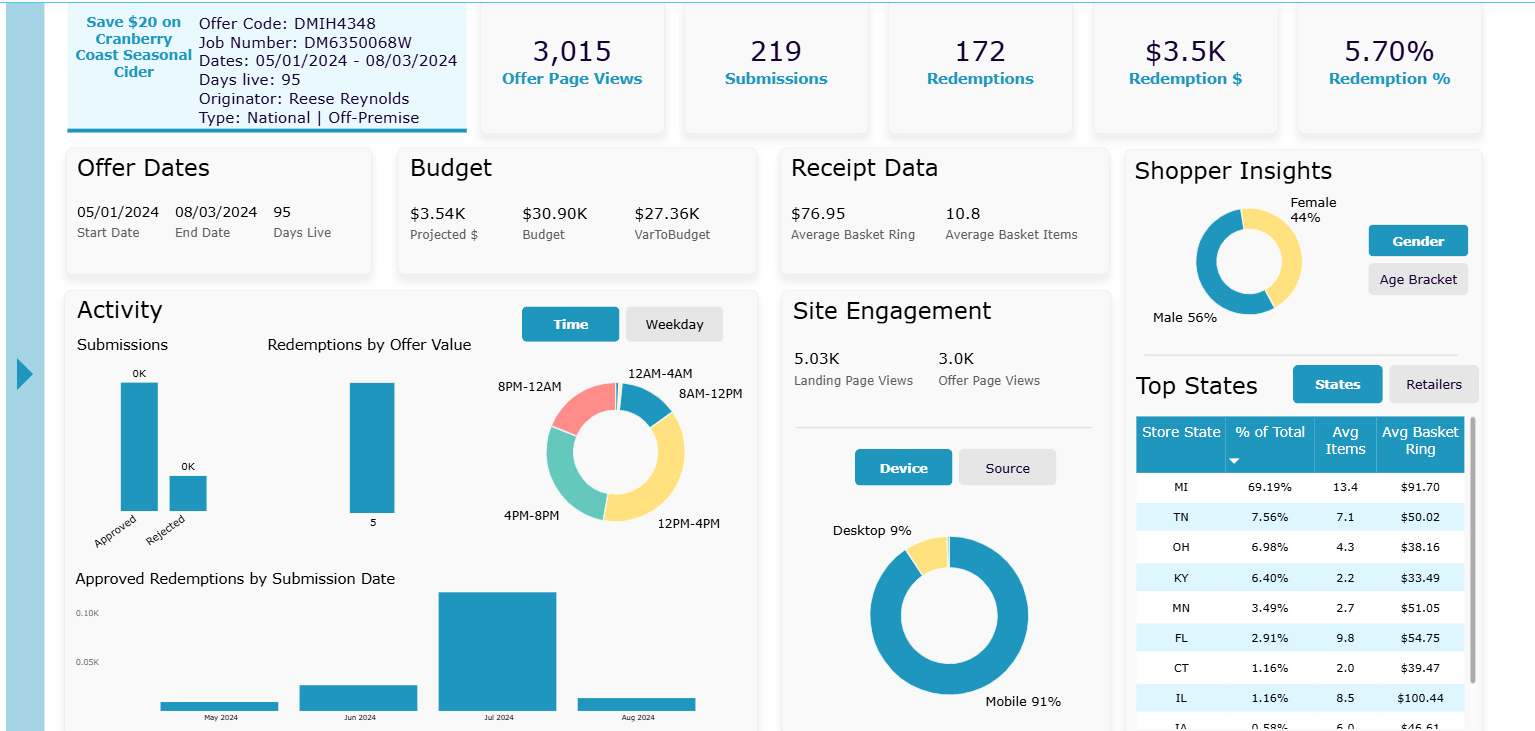Image resolution: width=1535 pixels, height=731 pixels.
Task: Click the $27.36K VarToBudget value
Action: click(667, 213)
